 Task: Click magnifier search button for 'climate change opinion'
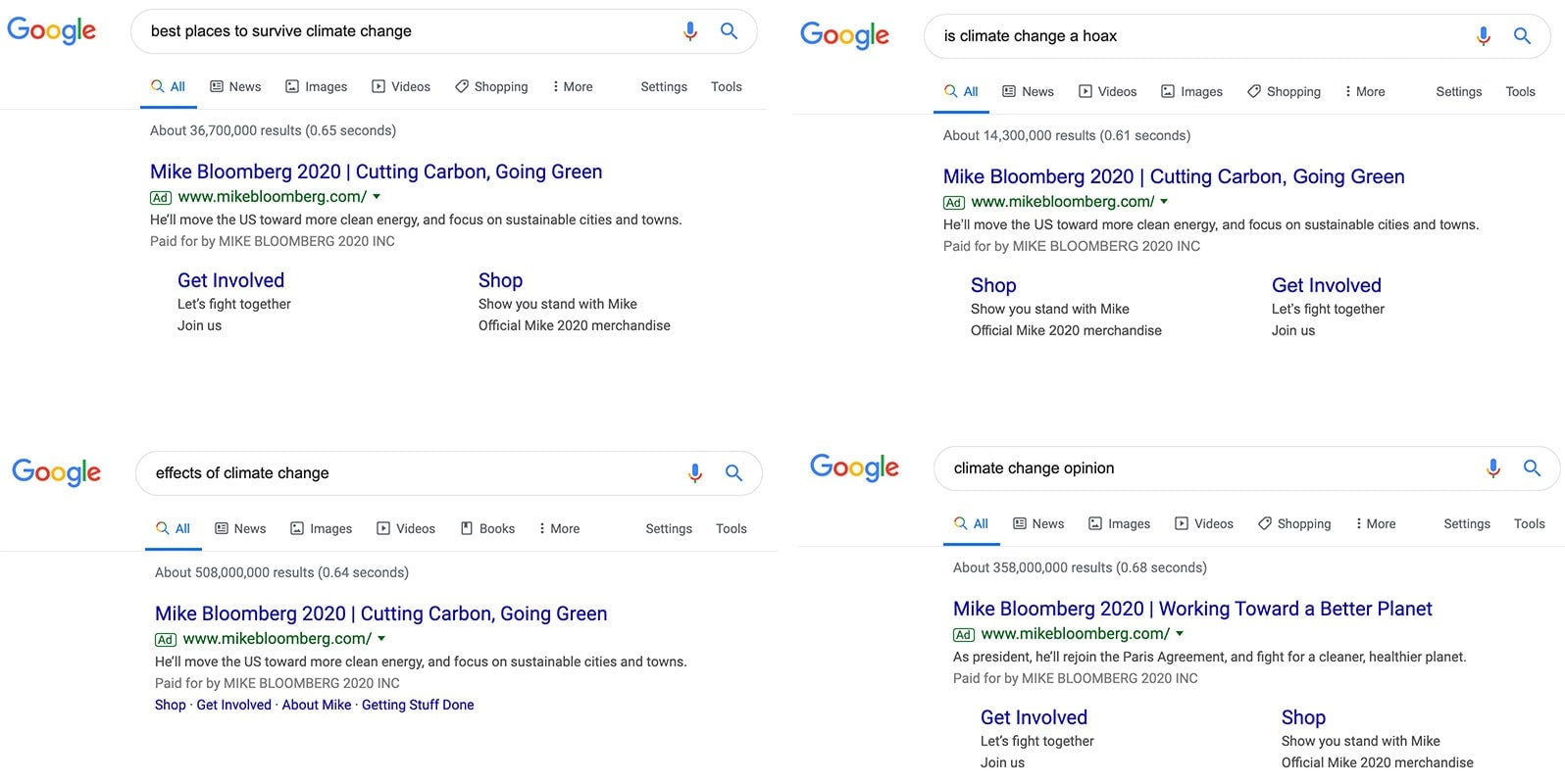[x=1532, y=468]
